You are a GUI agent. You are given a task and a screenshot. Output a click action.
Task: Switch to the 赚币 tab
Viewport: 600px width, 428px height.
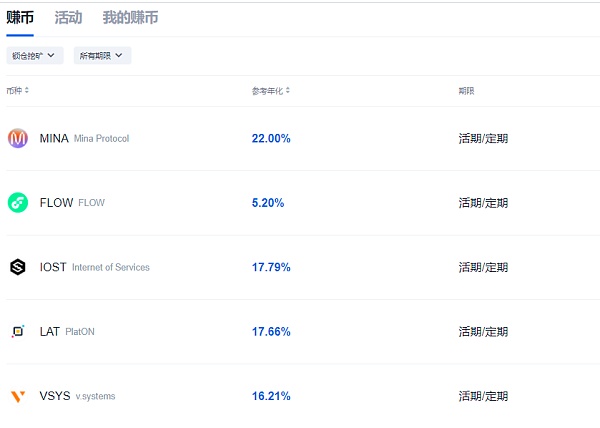[20, 18]
